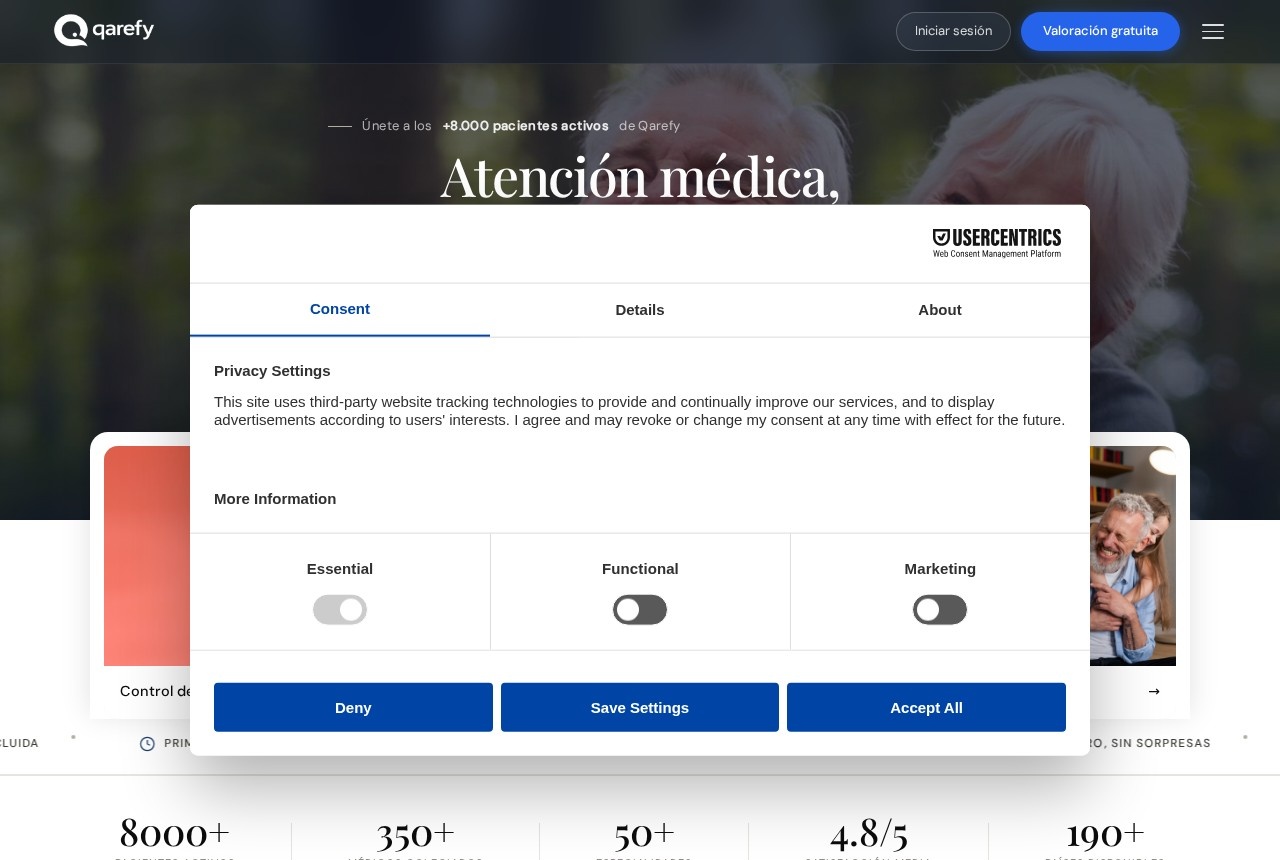Open the hamburger menu icon
This screenshot has width=1280, height=860.
[1213, 32]
